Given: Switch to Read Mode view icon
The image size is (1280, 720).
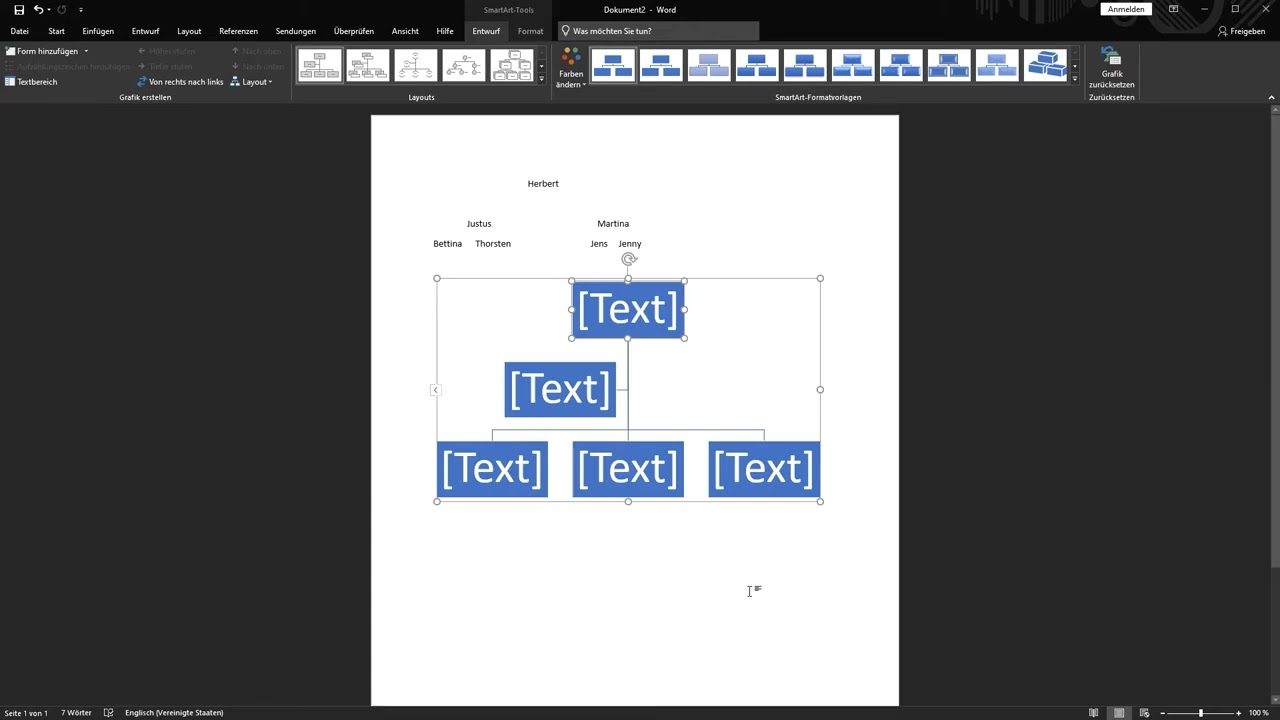Looking at the screenshot, I should click(x=1095, y=713).
